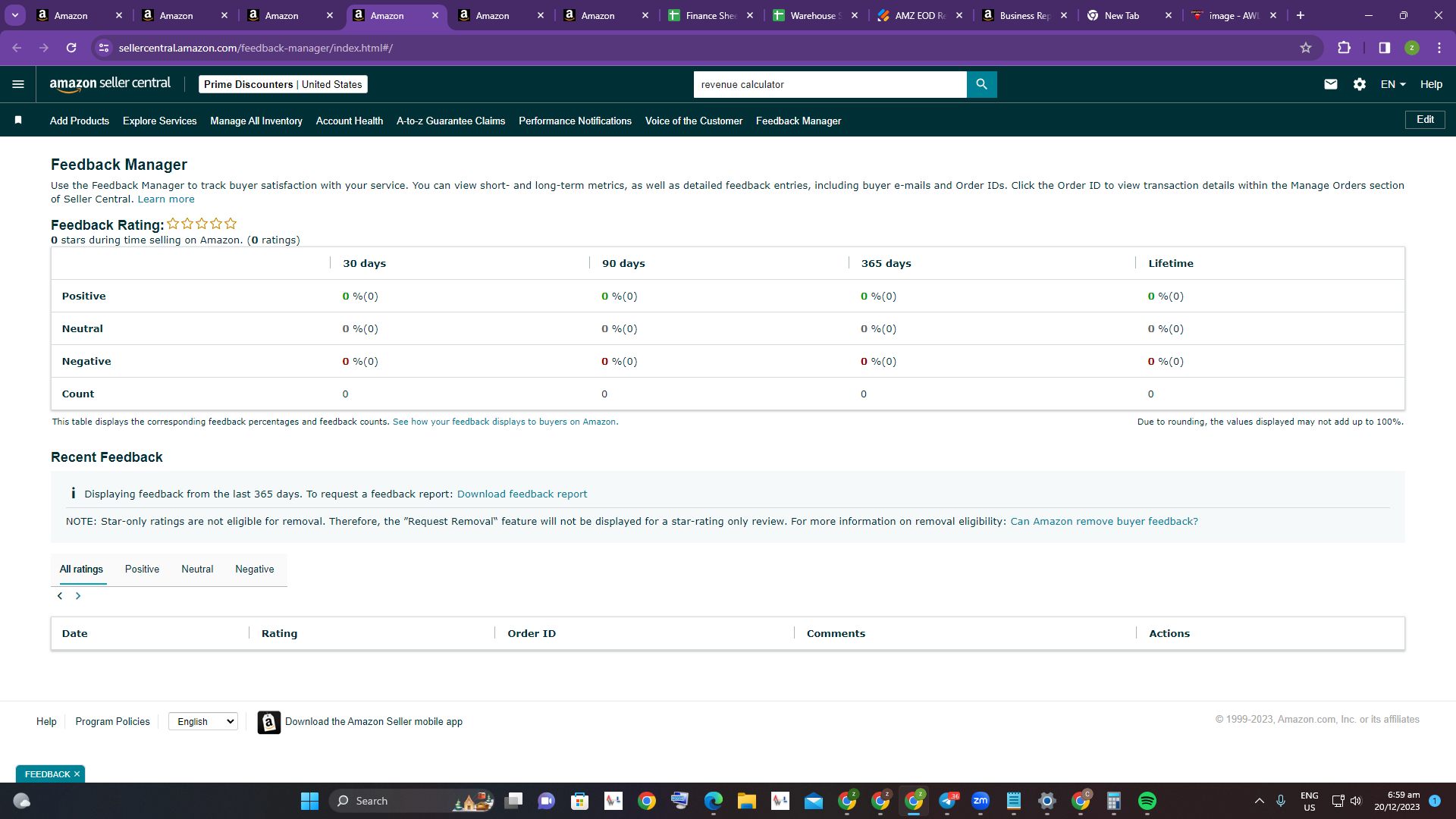This screenshot has width=1456, height=819.
Task: Open Feedback Manager in the nav bar
Action: coord(799,121)
